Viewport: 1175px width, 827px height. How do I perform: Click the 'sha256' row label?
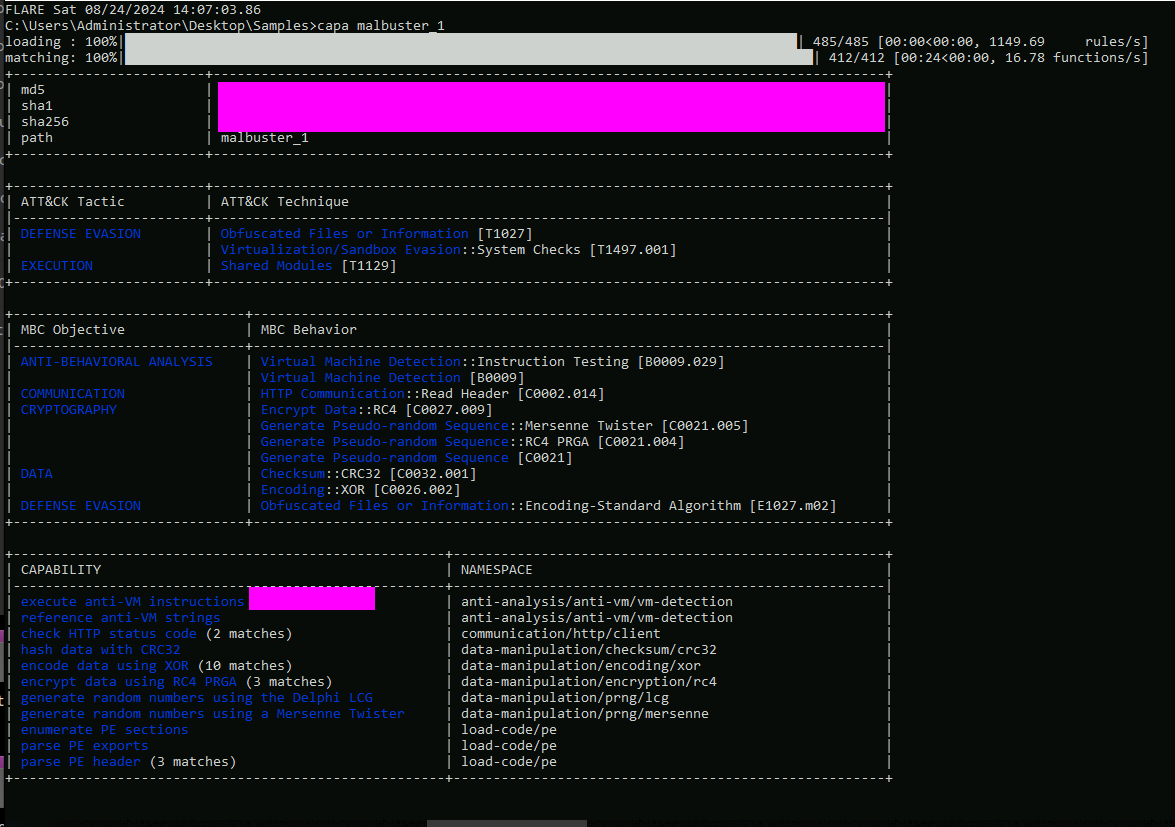45,121
